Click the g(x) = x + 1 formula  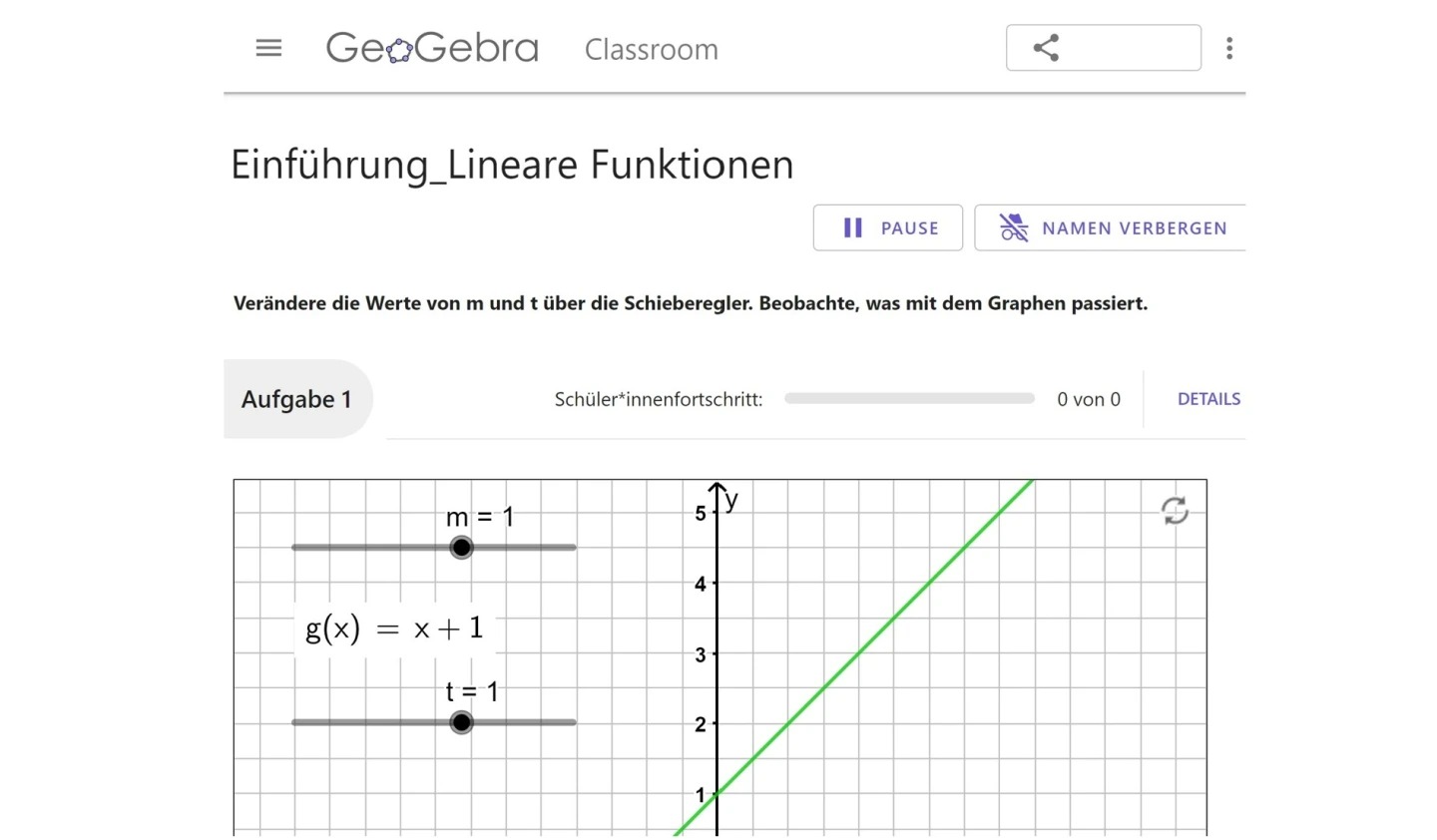394,629
